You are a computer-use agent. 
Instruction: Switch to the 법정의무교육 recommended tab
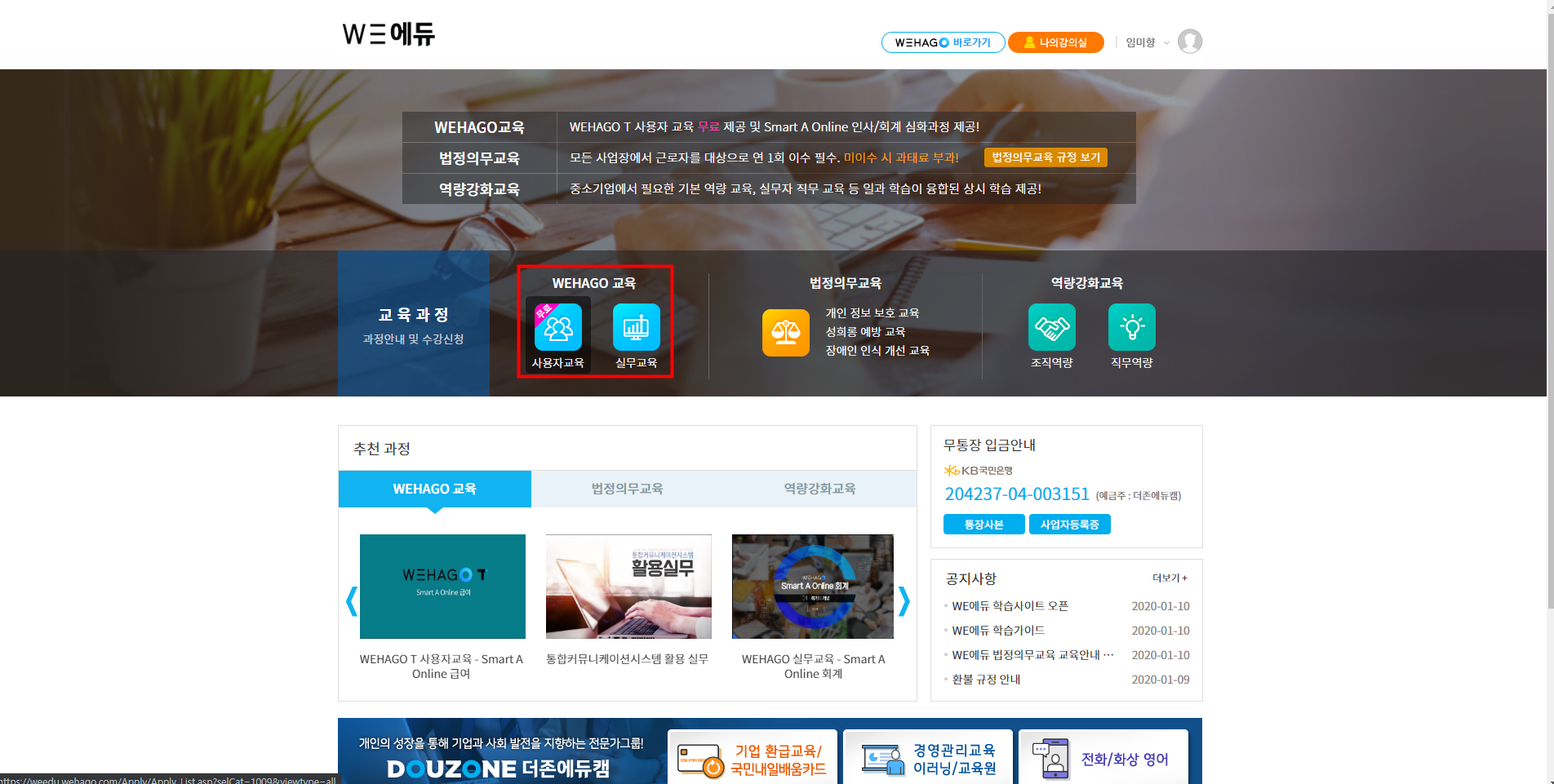click(627, 489)
